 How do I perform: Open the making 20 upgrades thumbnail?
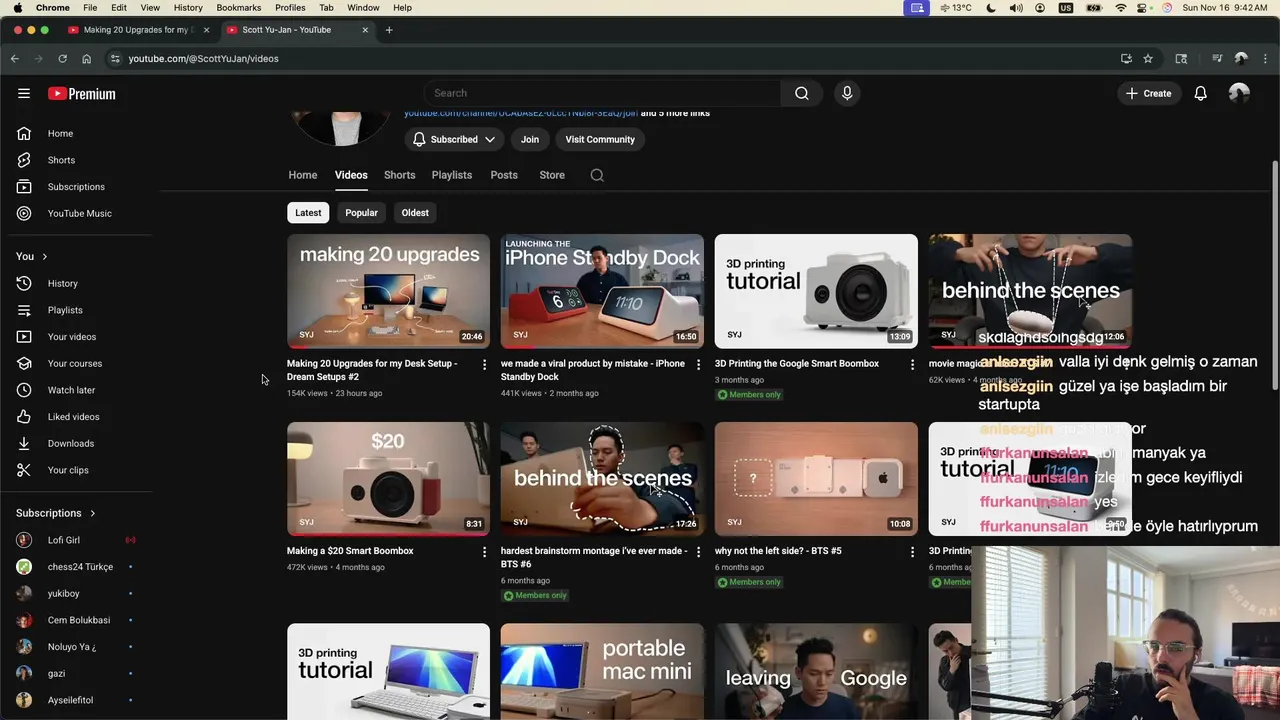(x=388, y=291)
